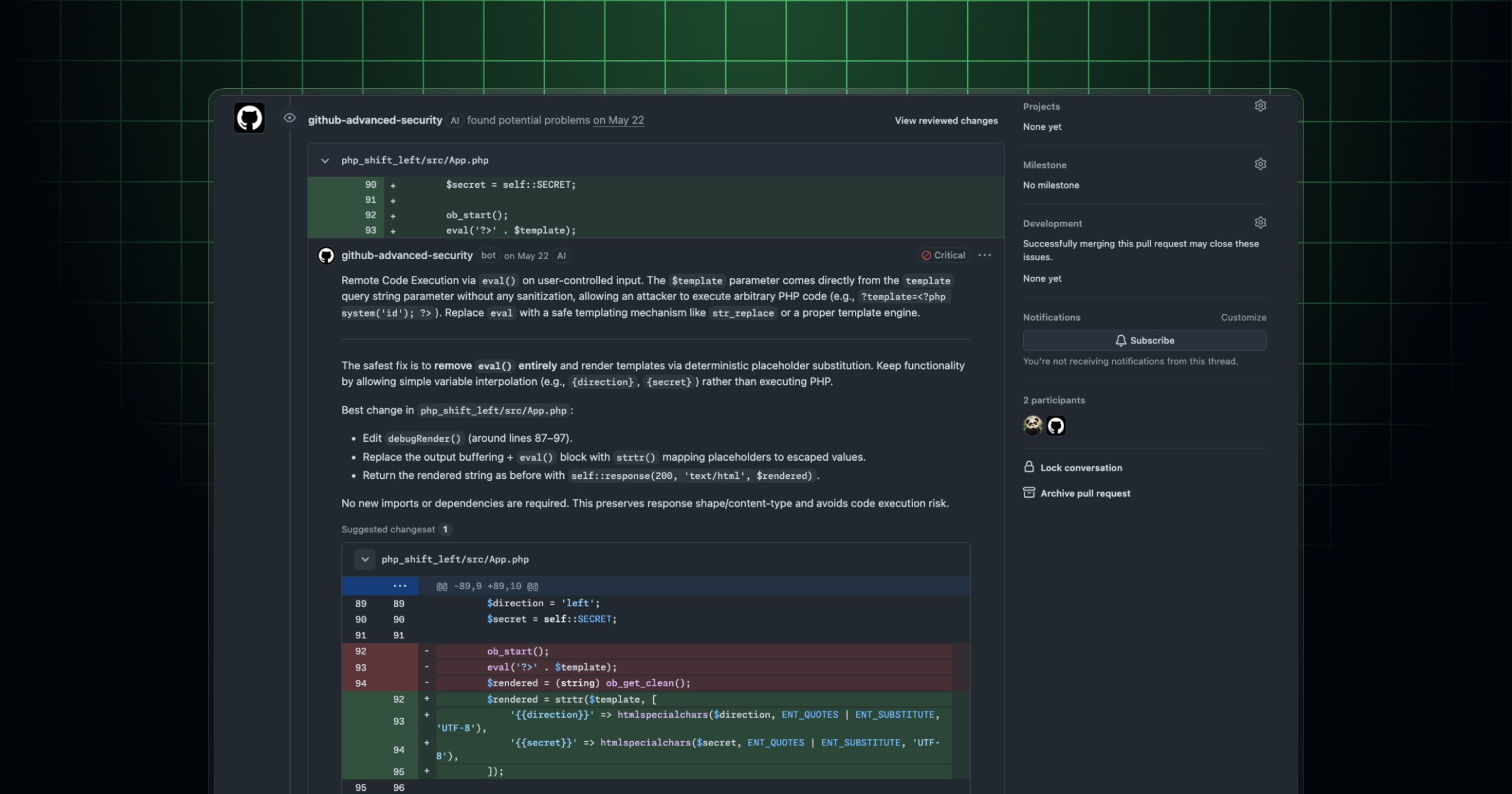Click the small GitHub bot avatar in the comment

(x=326, y=255)
